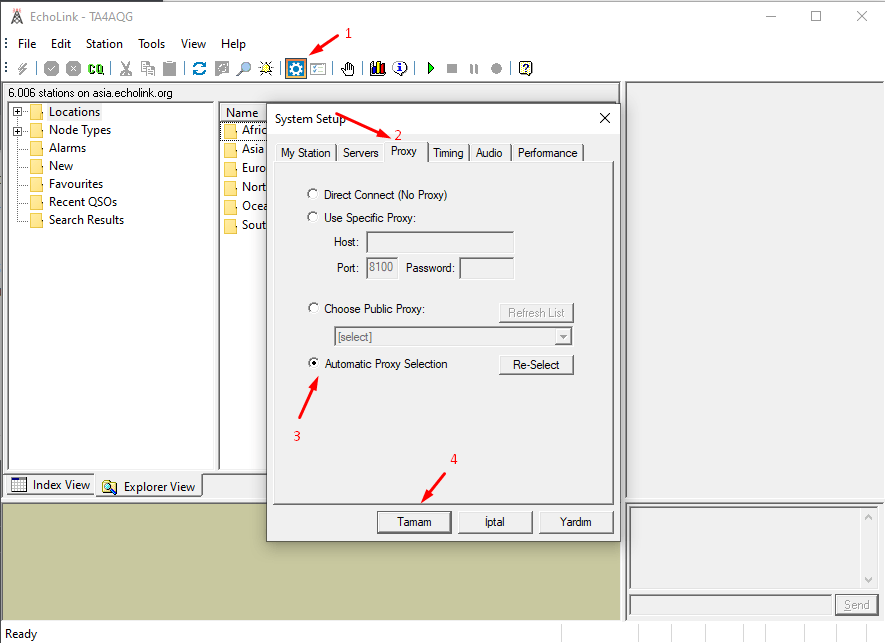Click the Help question mark toolbar icon

[525, 68]
